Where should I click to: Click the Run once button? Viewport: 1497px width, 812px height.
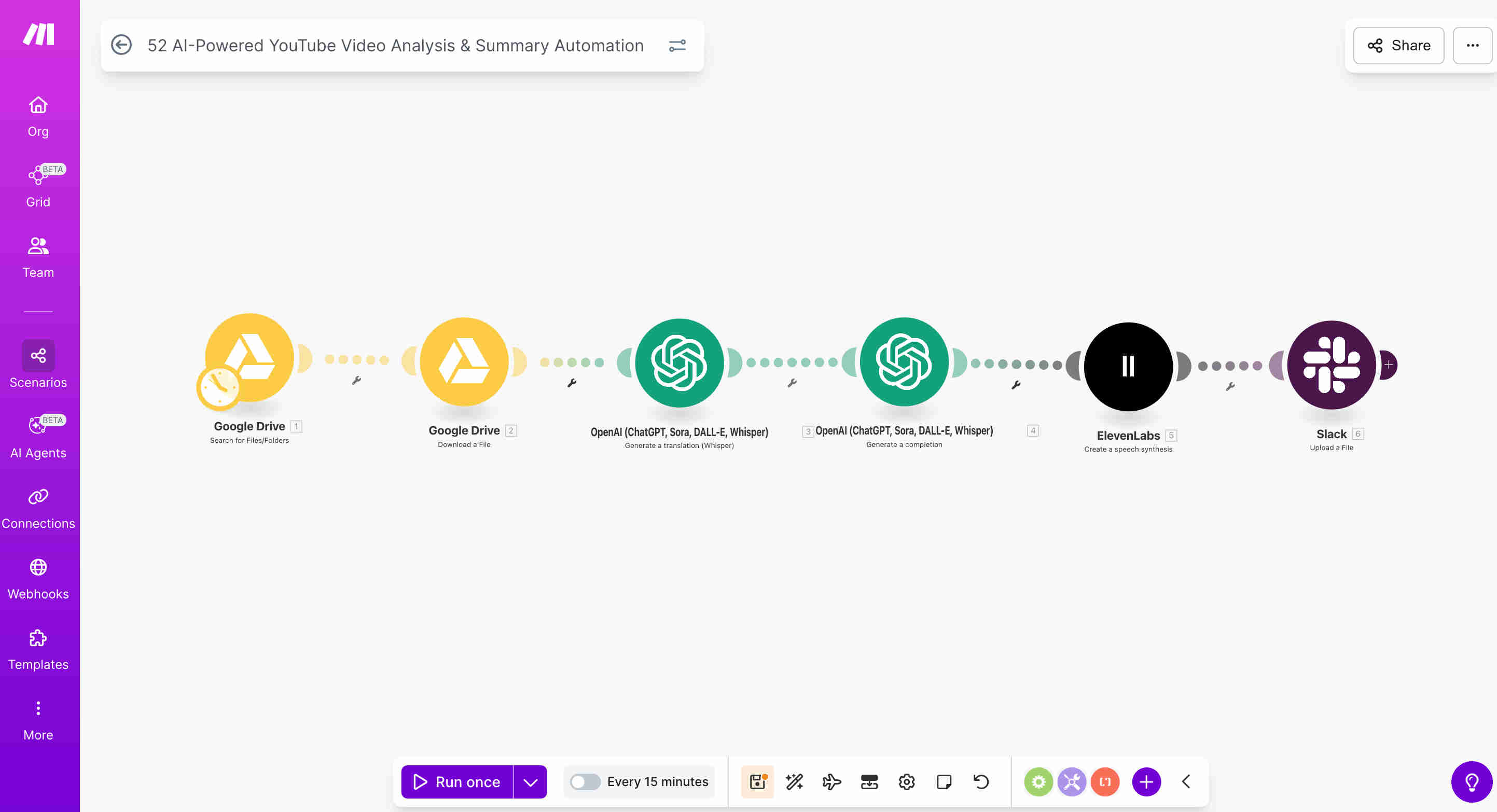[457, 782]
